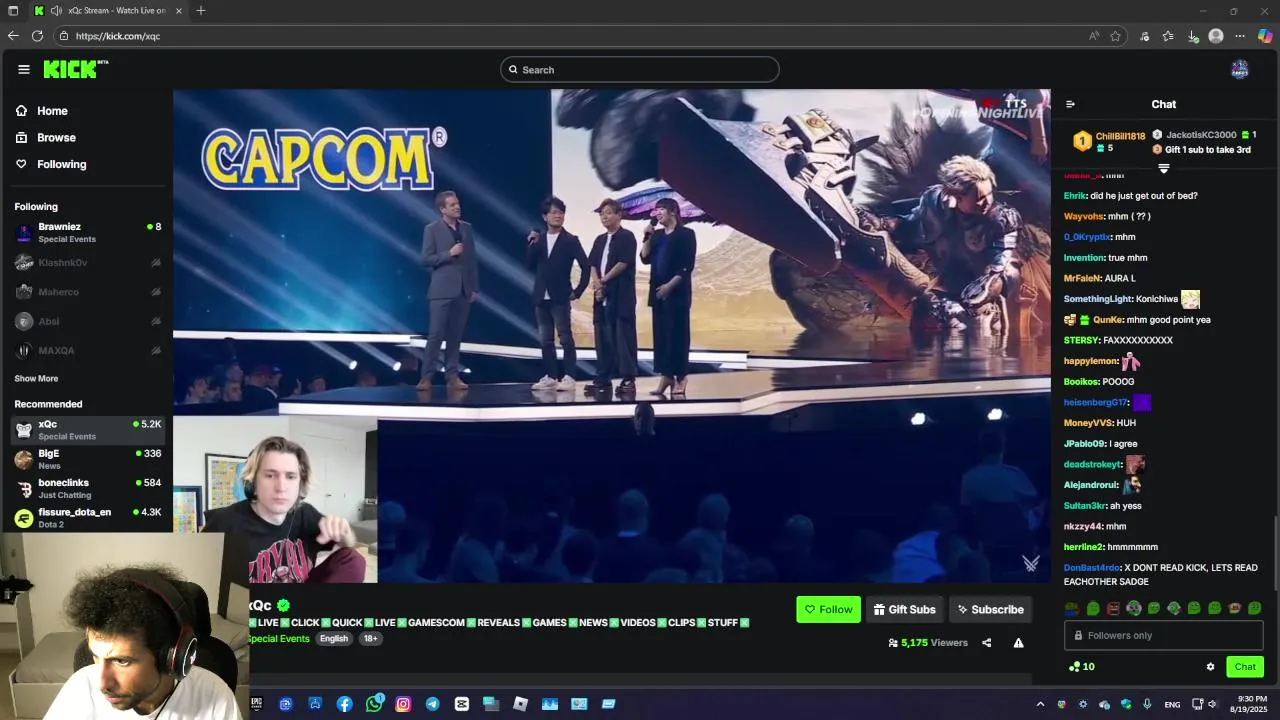This screenshot has width=1280, height=720.
Task: Click the 18+ tag
Action: point(371,639)
